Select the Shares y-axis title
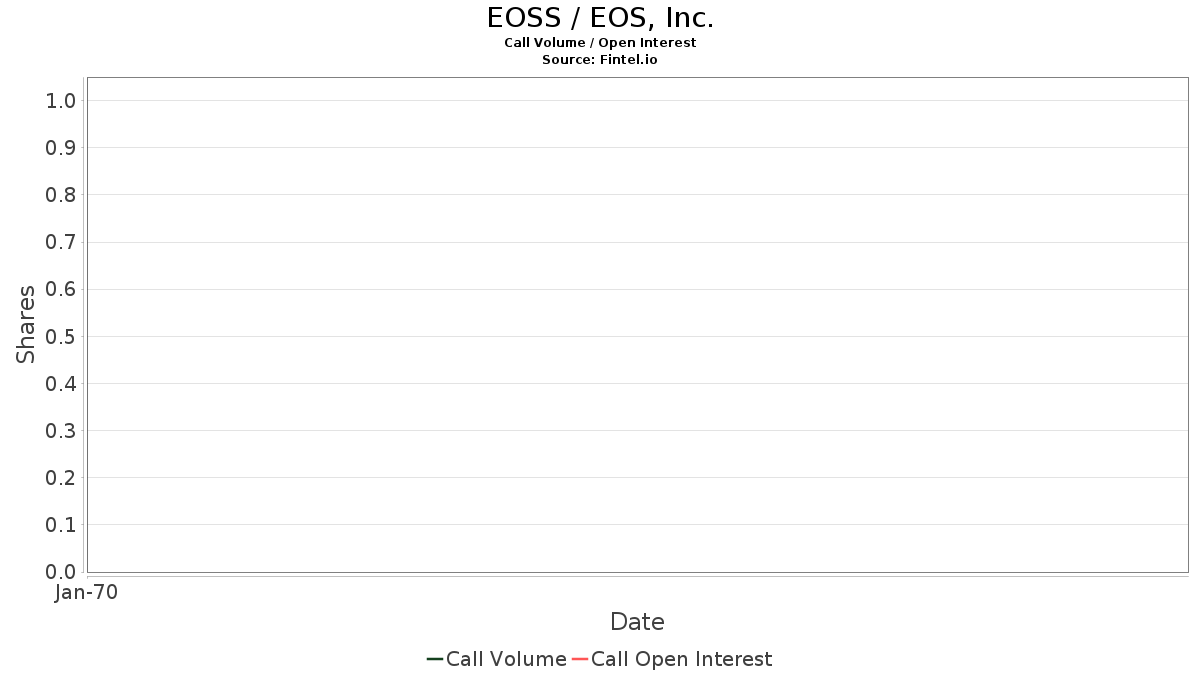 click(26, 324)
